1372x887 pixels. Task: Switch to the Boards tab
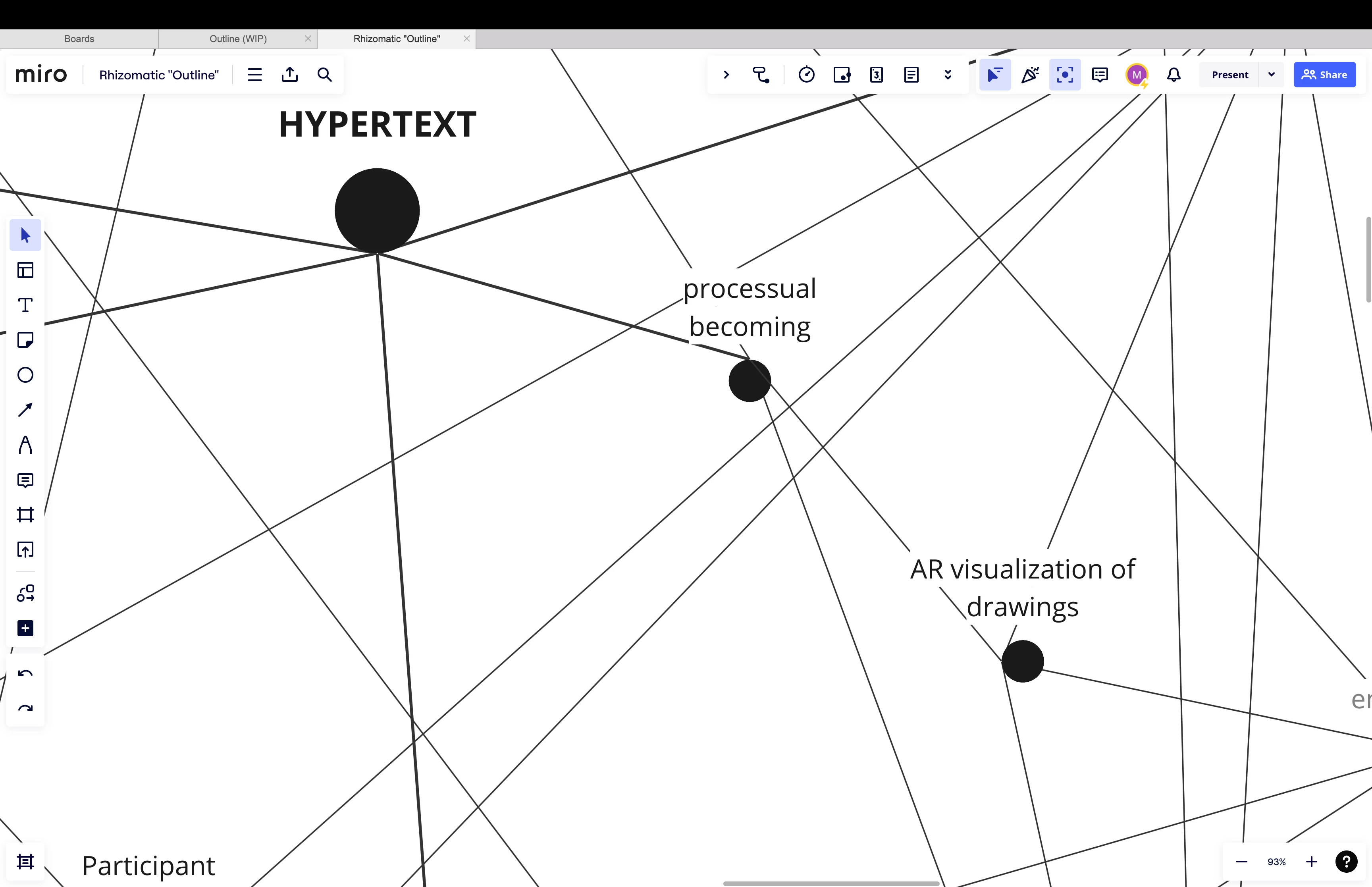tap(79, 39)
